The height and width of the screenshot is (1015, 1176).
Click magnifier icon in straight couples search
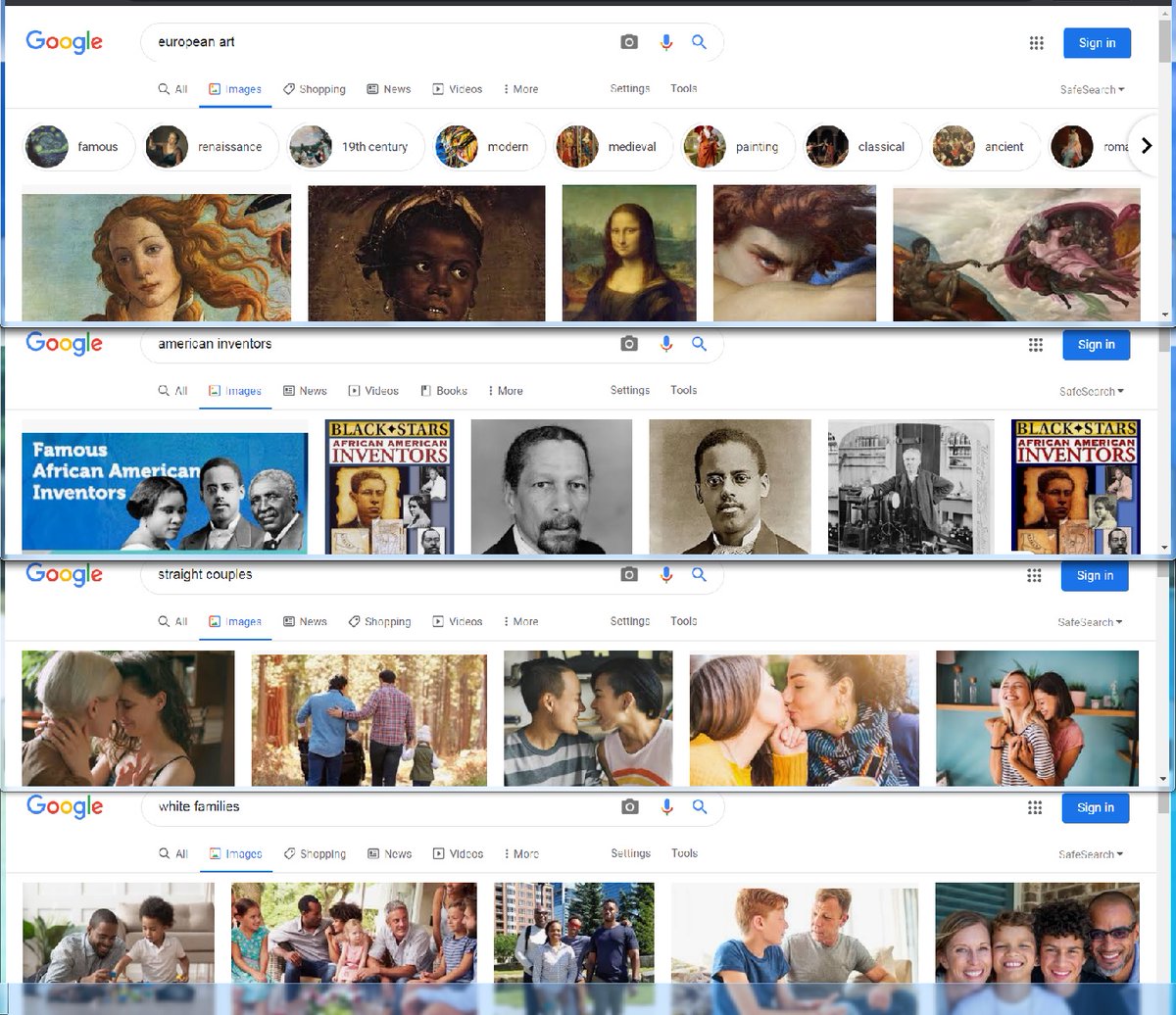pos(699,575)
